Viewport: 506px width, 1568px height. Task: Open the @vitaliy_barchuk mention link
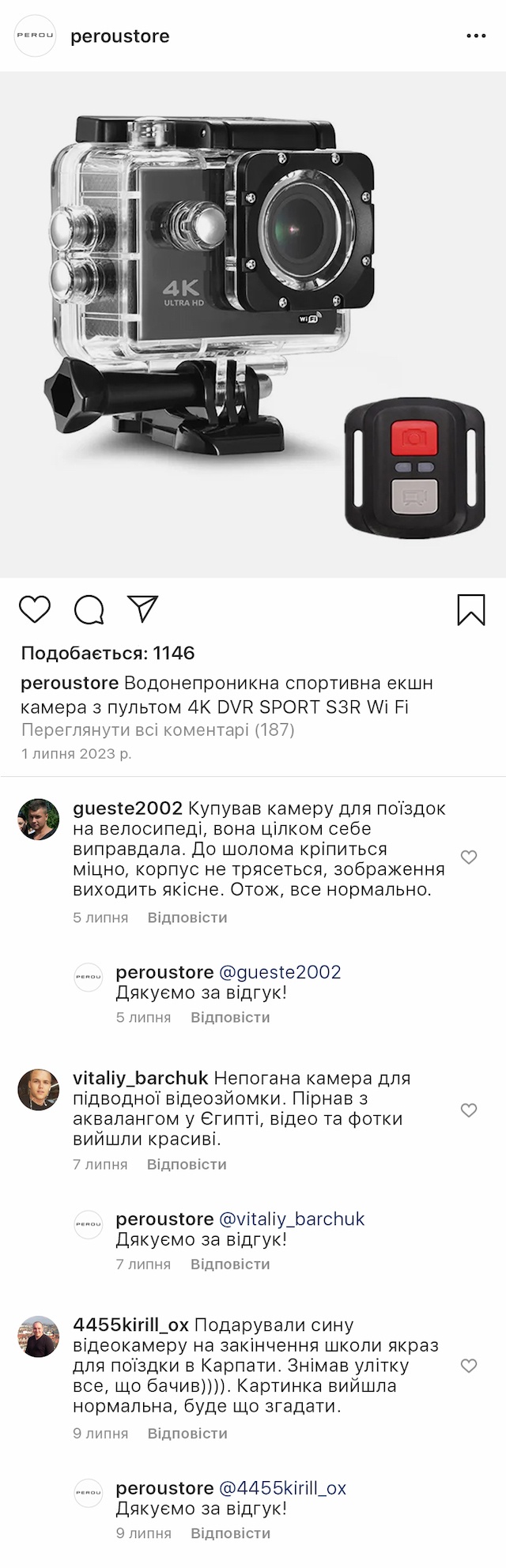tap(292, 1219)
